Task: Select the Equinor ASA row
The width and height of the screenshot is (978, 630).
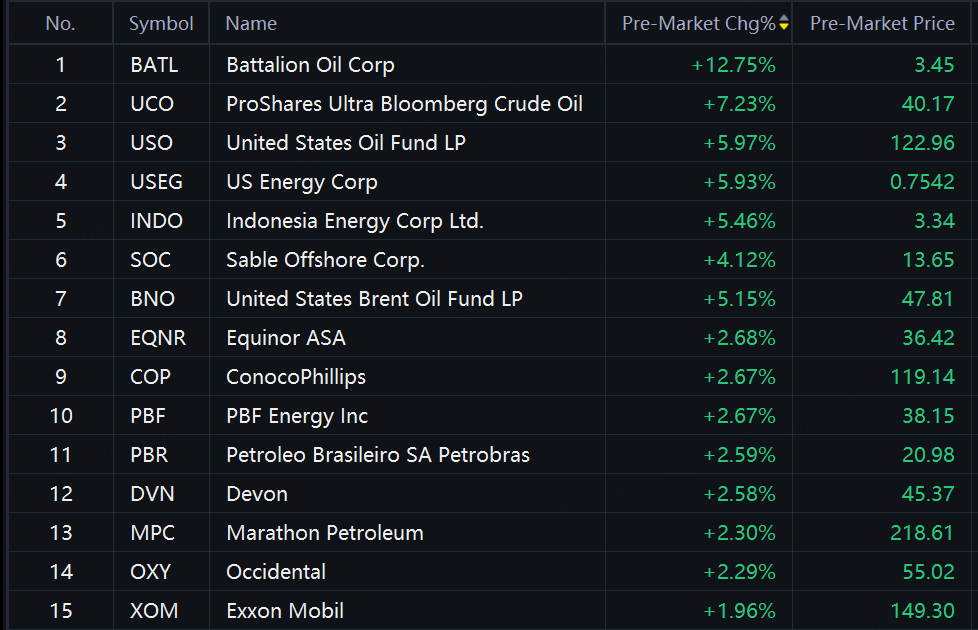Action: click(x=285, y=338)
